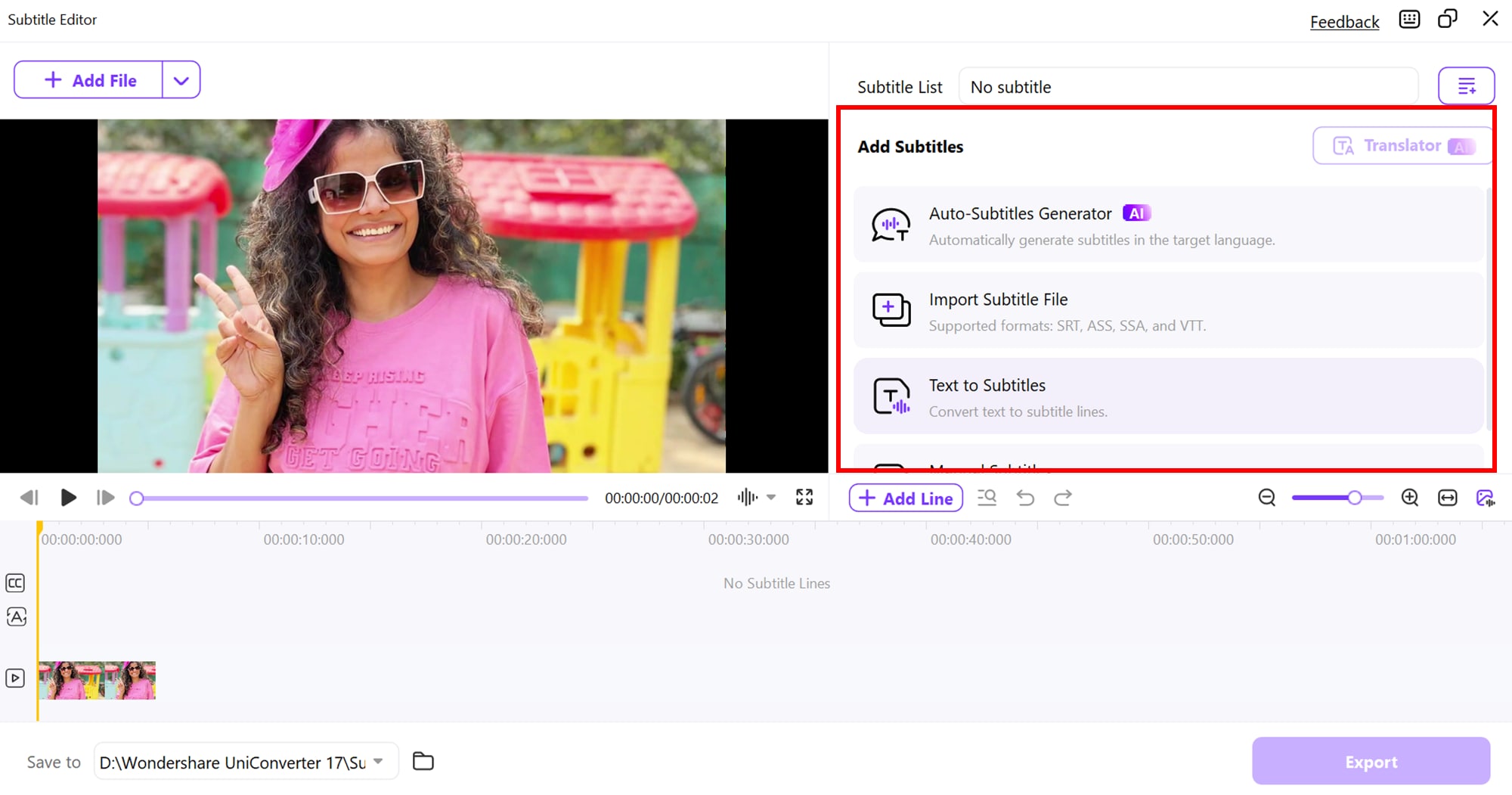Click the Import Subtitle File plus icon
This screenshot has height=795, width=1512.
coord(891,310)
